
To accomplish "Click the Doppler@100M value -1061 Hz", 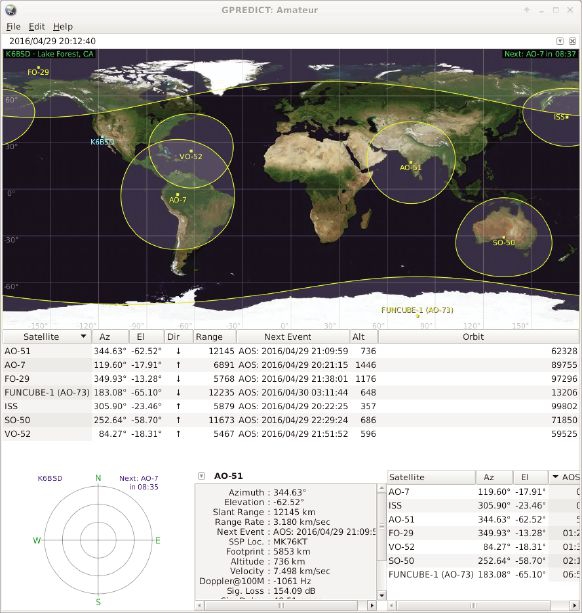I will [x=292, y=581].
